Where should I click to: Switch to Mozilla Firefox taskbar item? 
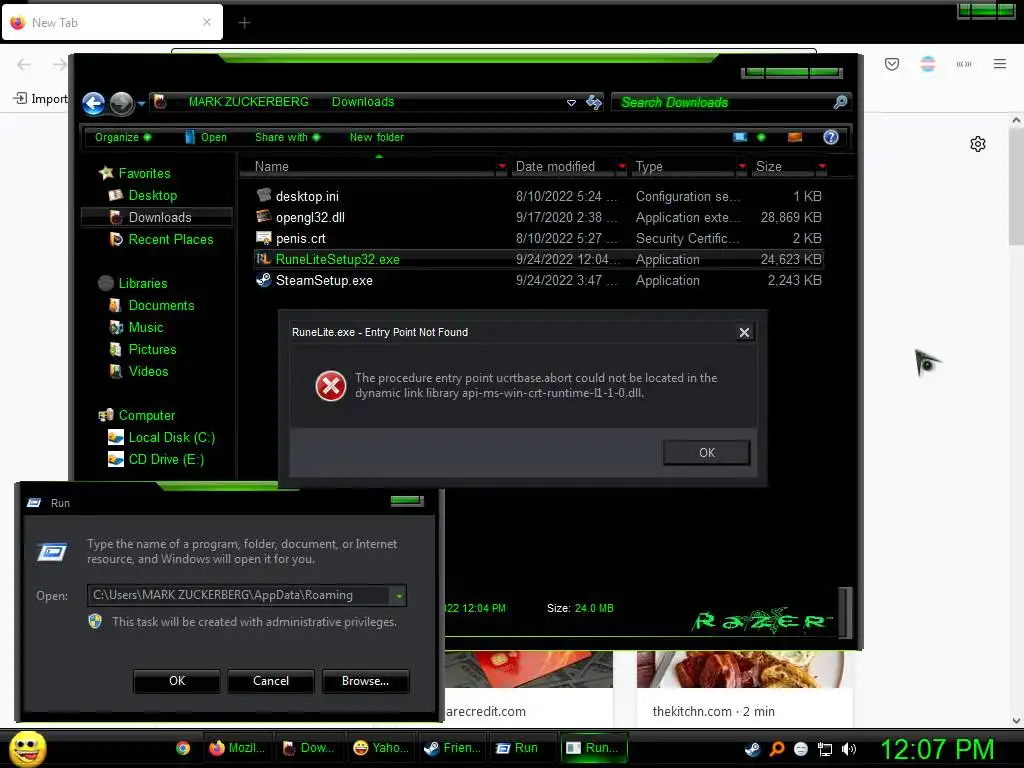click(237, 748)
